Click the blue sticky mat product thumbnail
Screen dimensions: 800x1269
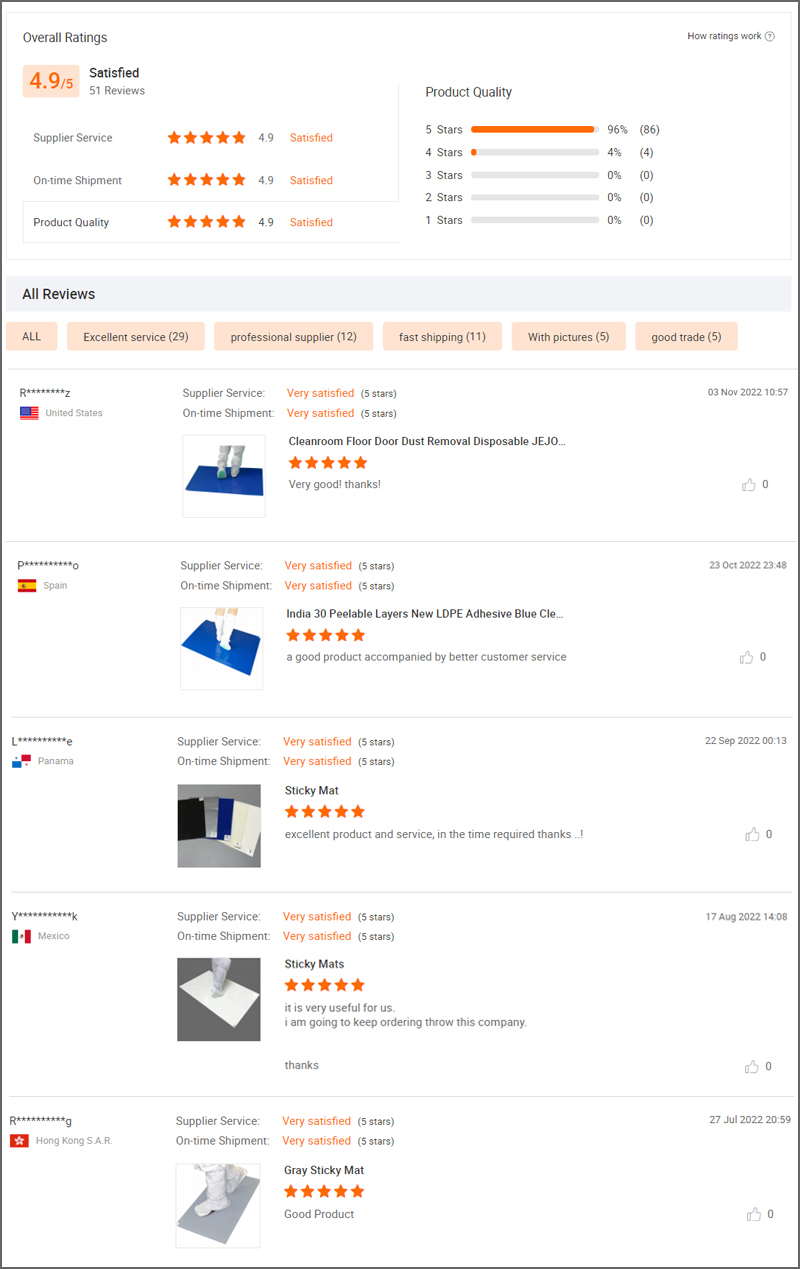(221, 648)
